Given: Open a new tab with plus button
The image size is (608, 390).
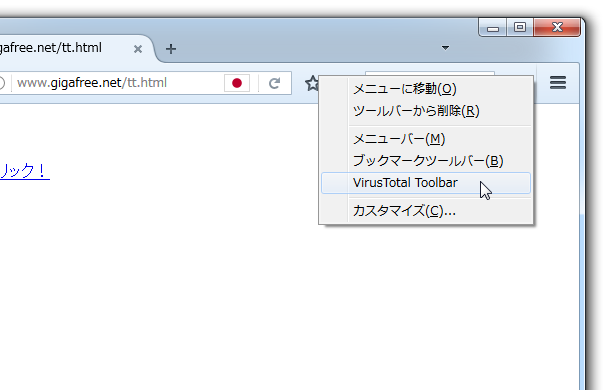Looking at the screenshot, I should 171,49.
